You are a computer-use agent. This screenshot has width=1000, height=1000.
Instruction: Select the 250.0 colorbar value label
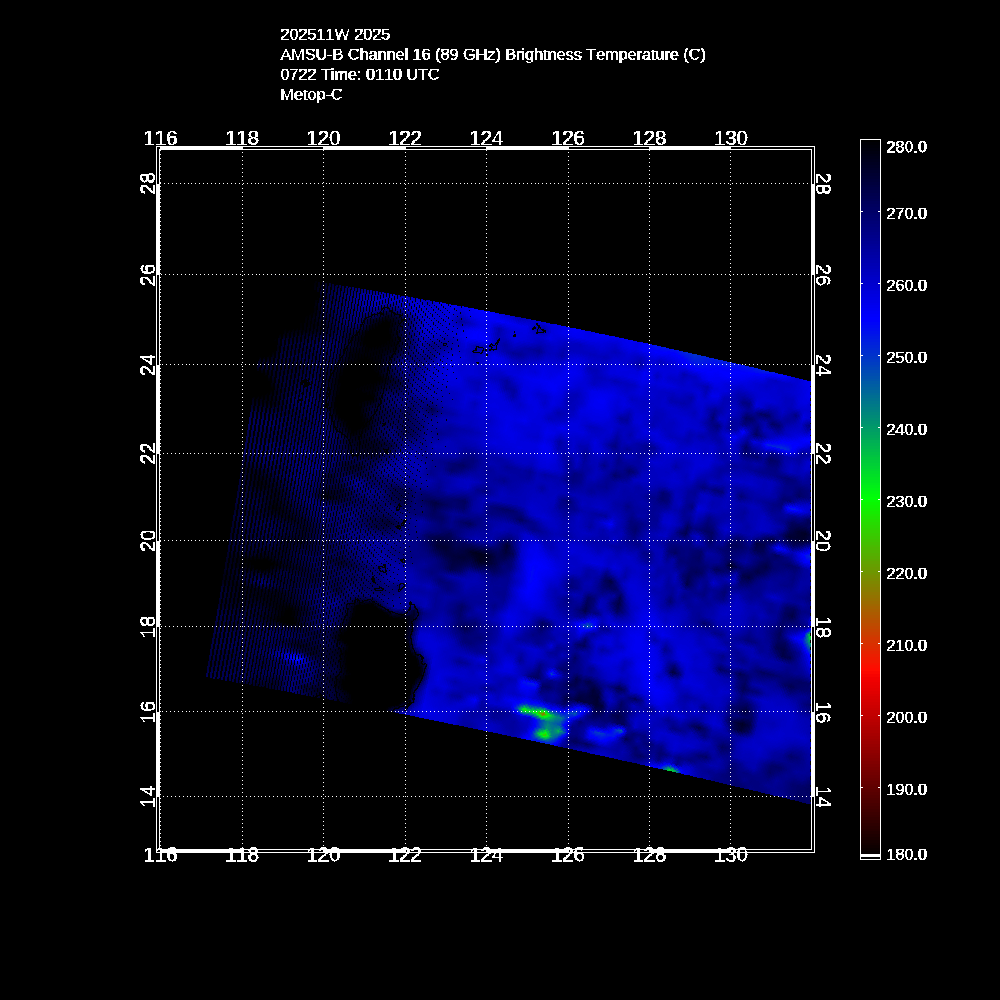[907, 357]
